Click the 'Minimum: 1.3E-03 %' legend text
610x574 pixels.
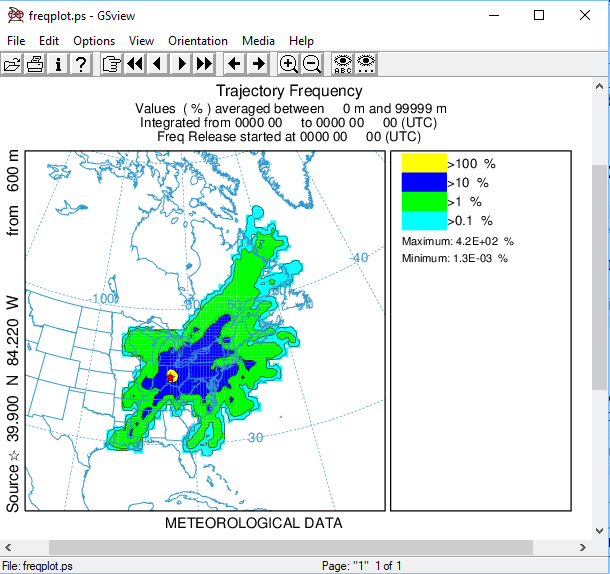455,258
